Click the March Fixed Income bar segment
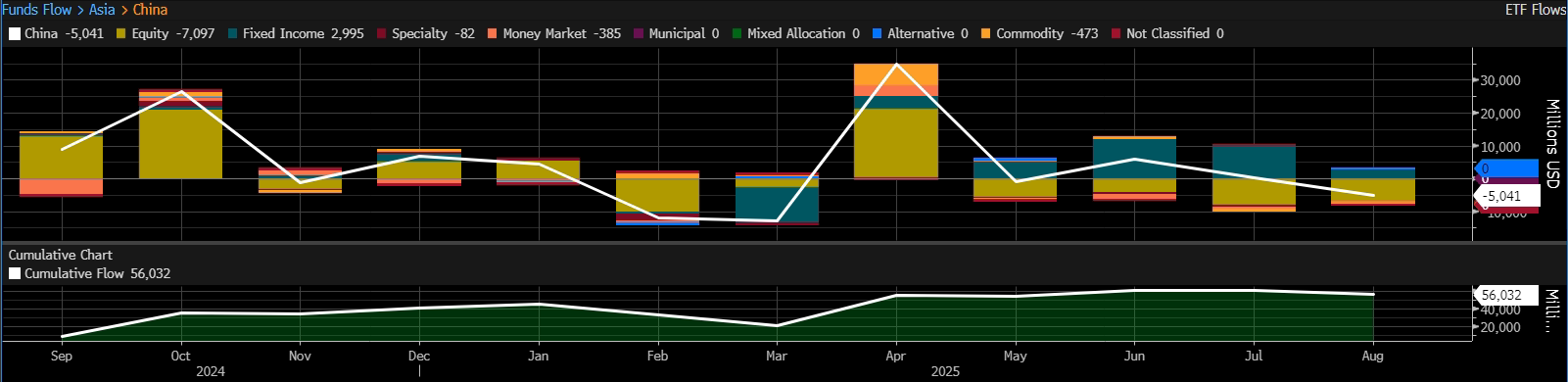The width and height of the screenshot is (1568, 382). [777, 204]
